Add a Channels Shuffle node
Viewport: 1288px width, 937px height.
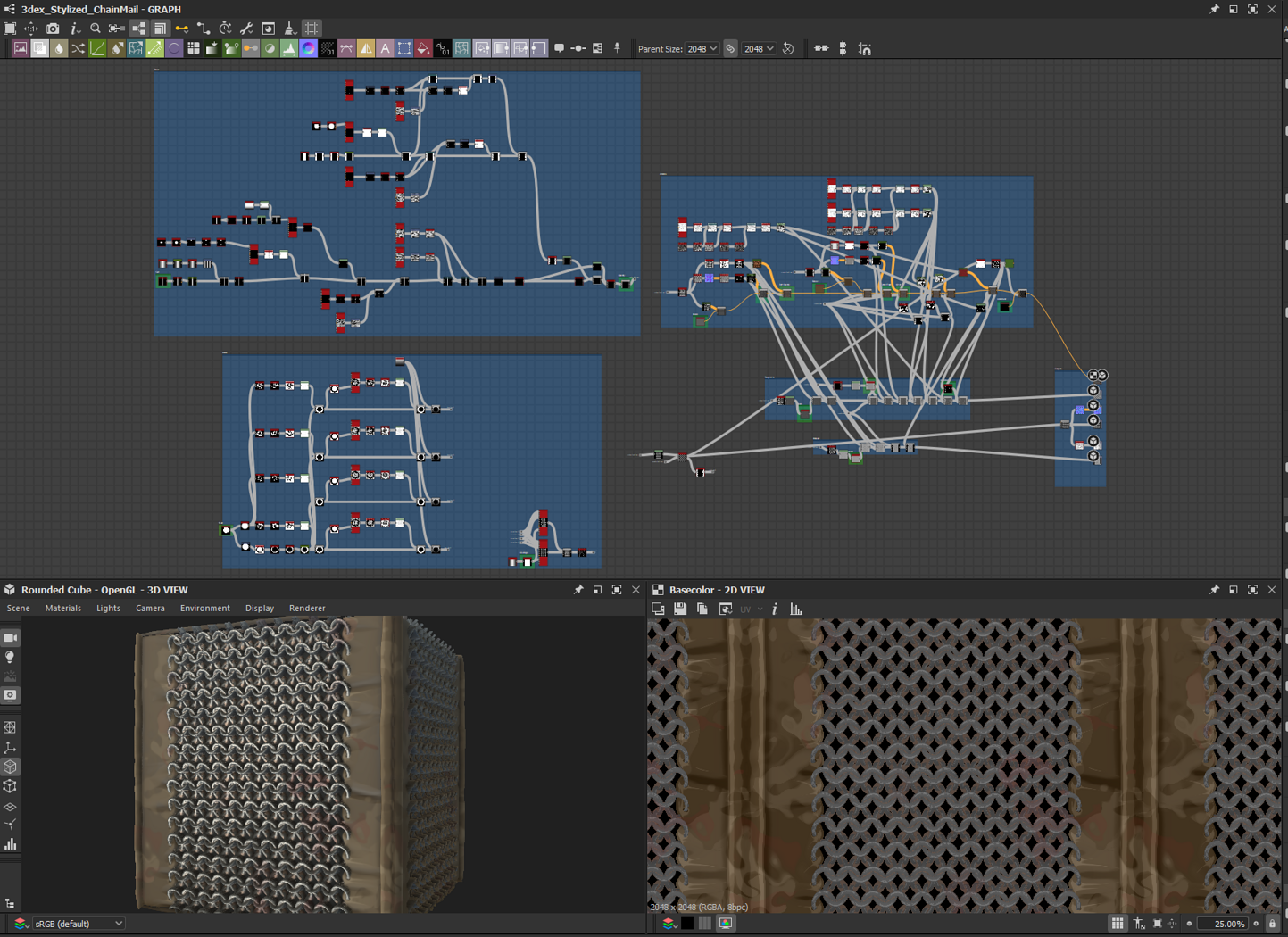(x=79, y=49)
